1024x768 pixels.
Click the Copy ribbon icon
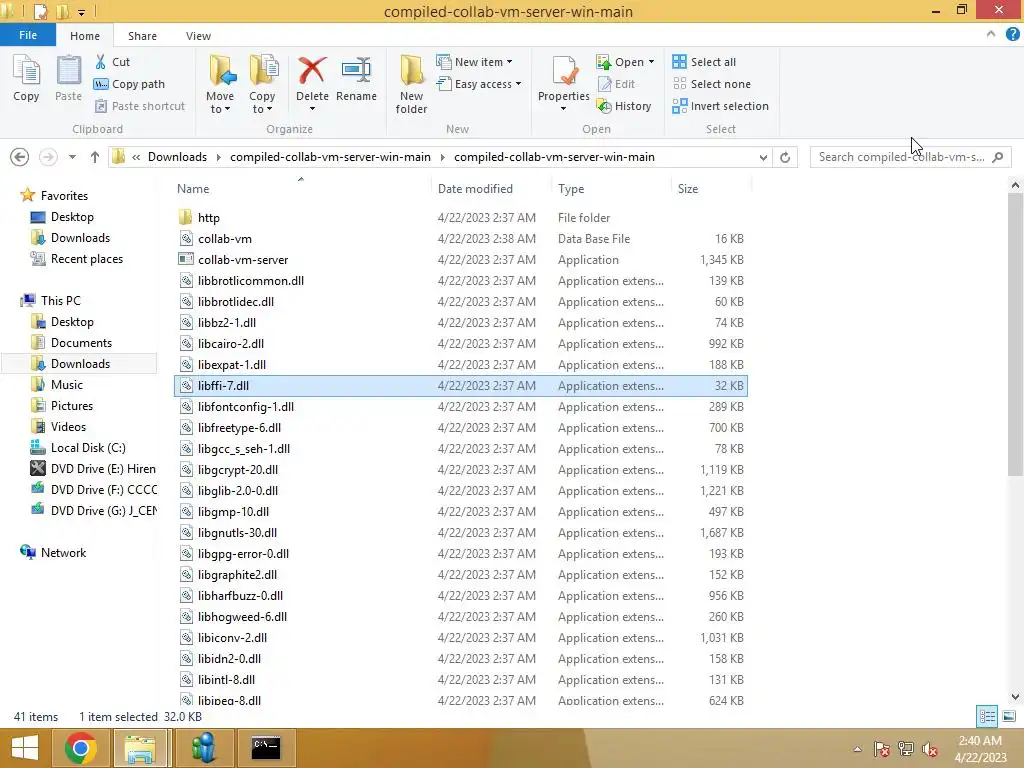(x=26, y=78)
